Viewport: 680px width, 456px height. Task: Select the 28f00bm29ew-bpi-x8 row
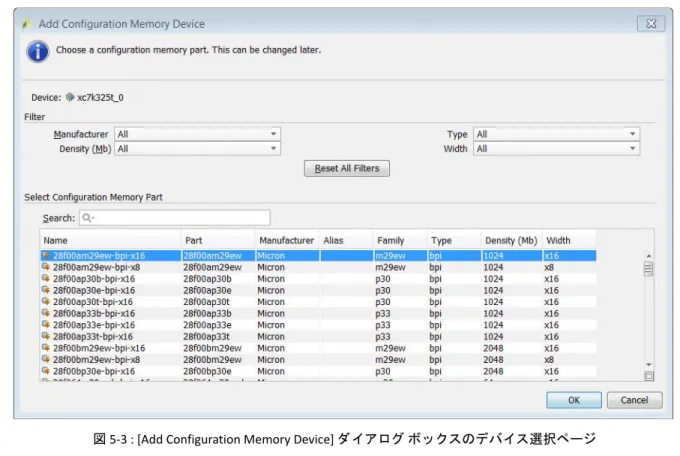pyautogui.click(x=318, y=359)
